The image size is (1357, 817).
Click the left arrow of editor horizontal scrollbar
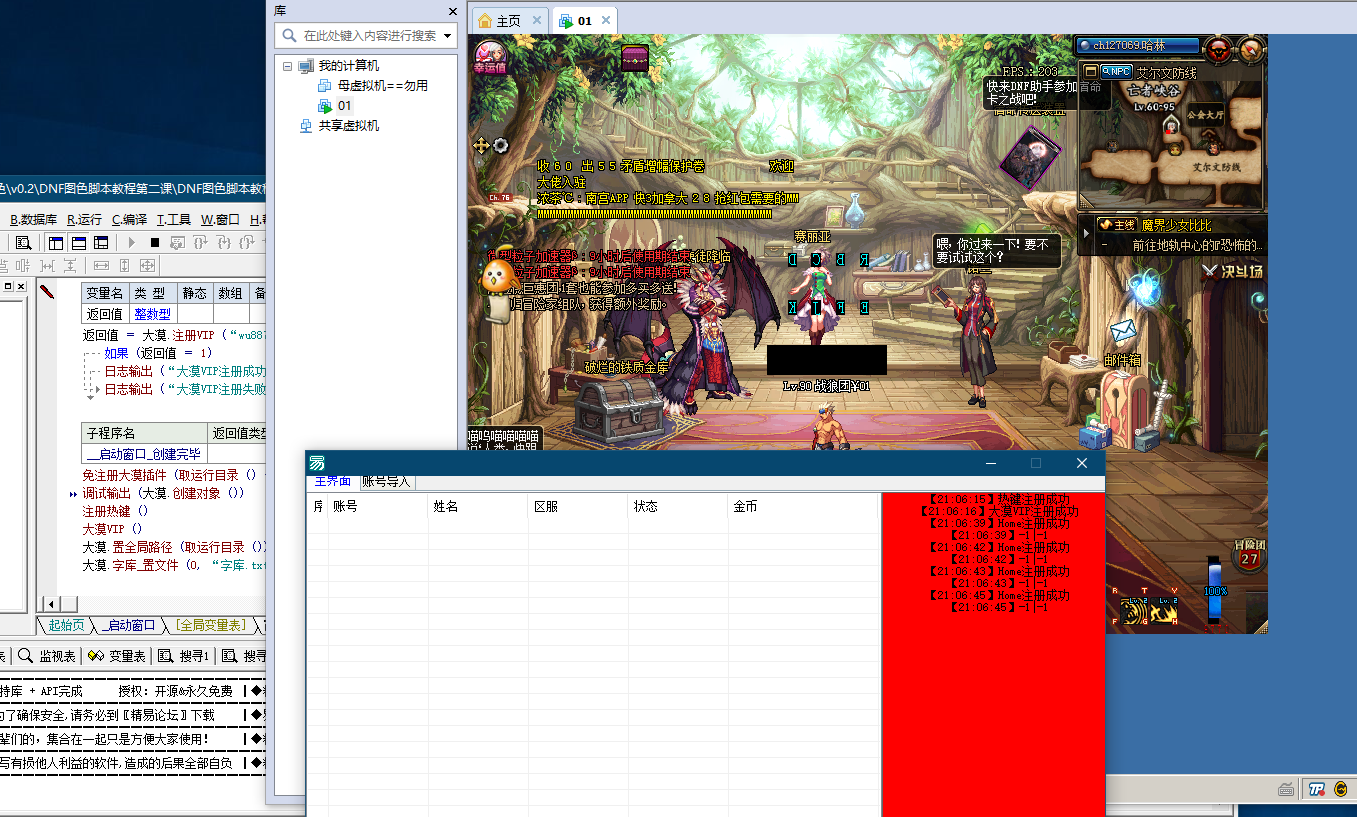50,604
